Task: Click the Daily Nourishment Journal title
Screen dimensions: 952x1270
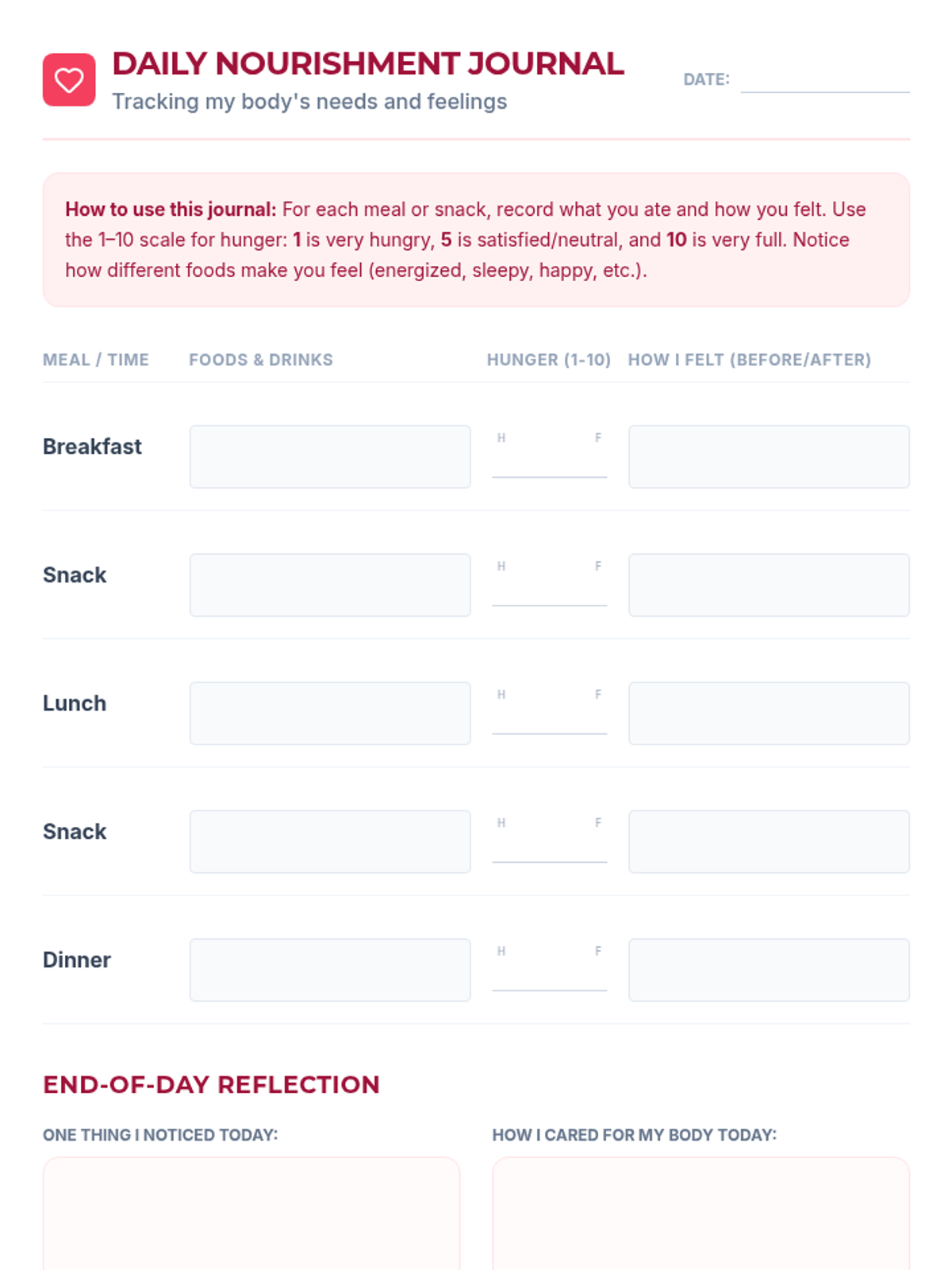Action: click(x=367, y=63)
